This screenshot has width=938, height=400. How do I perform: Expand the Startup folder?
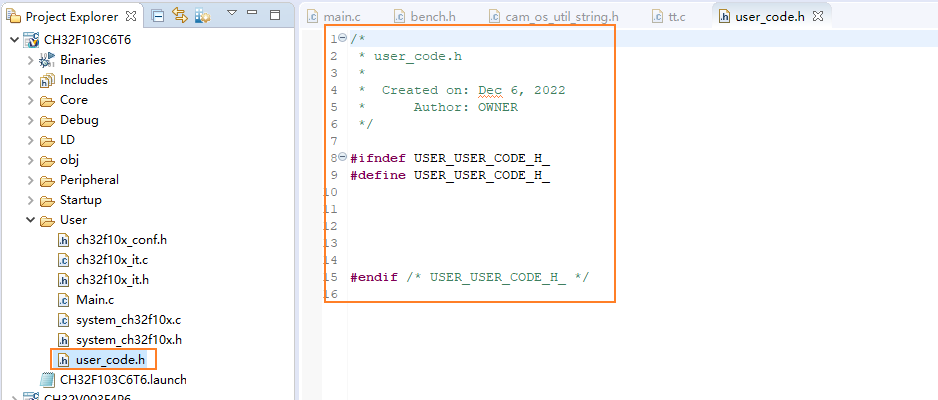(x=31, y=200)
